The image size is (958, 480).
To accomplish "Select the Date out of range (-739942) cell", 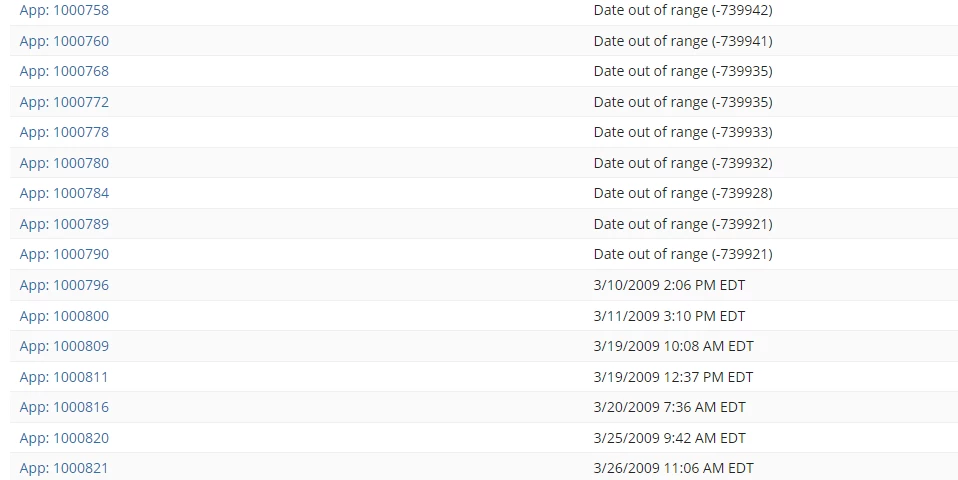I will (683, 10).
